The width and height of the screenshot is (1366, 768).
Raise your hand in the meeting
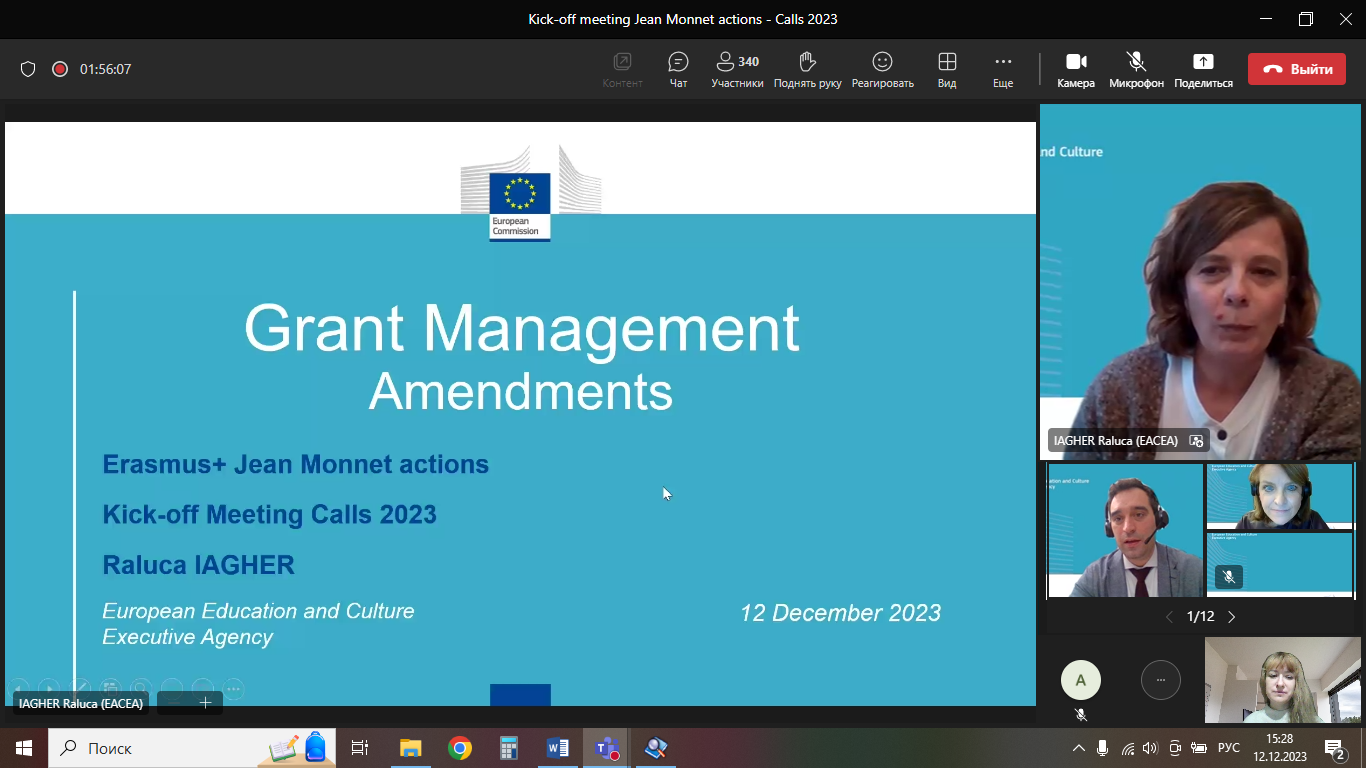click(807, 69)
